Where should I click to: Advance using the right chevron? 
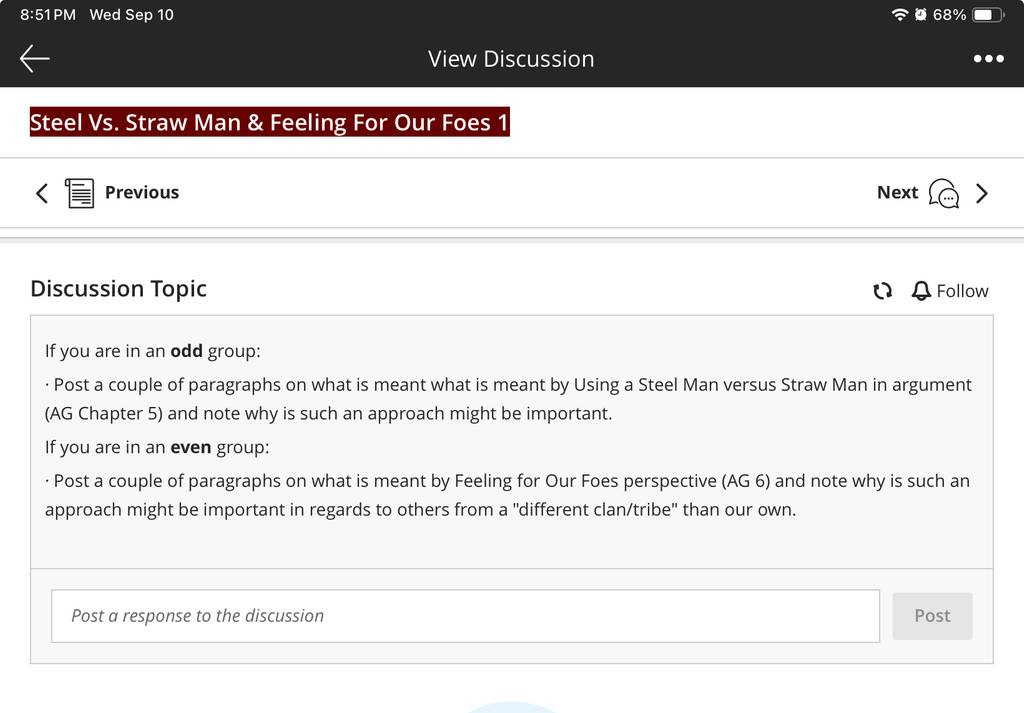click(x=981, y=193)
